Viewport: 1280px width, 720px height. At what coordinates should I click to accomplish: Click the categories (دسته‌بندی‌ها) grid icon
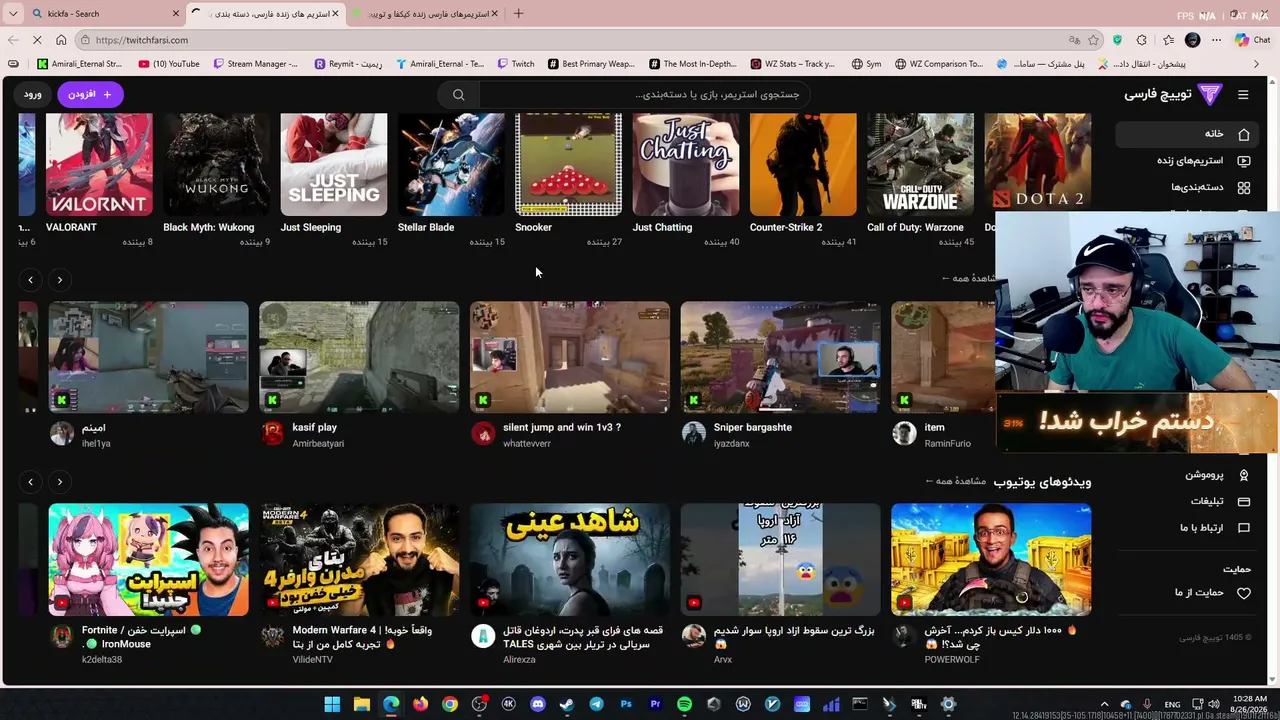1244,188
